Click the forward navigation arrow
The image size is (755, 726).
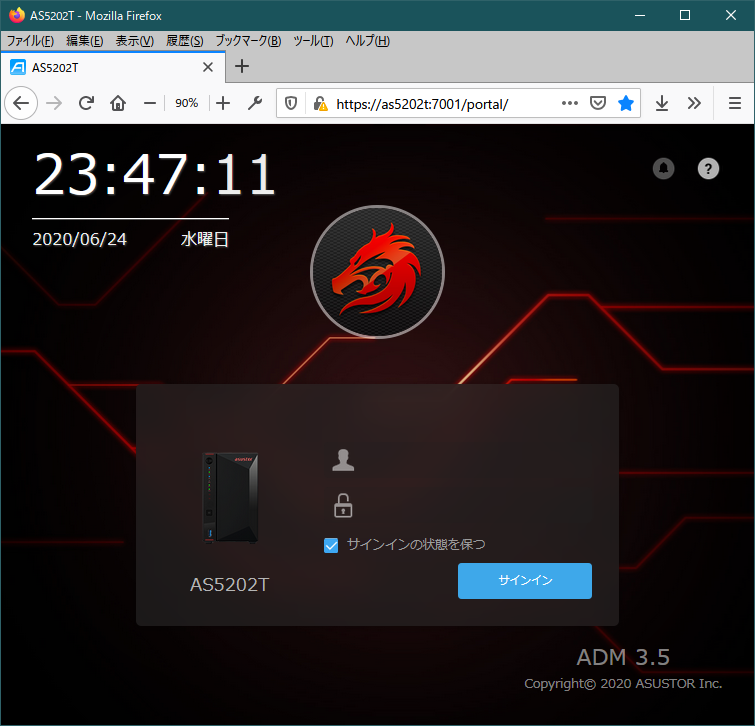pyautogui.click(x=54, y=103)
